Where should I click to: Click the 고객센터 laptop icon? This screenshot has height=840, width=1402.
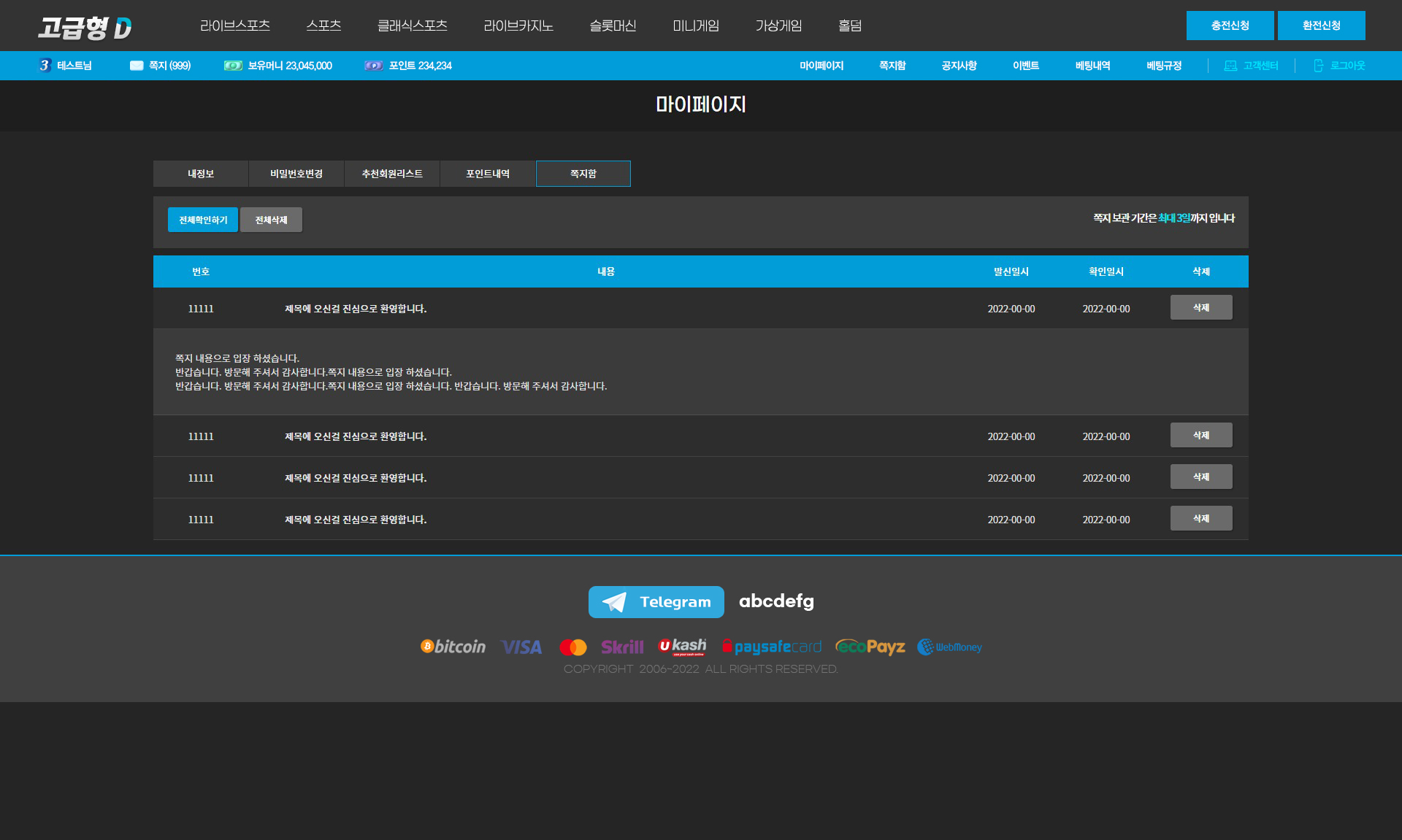1230,66
